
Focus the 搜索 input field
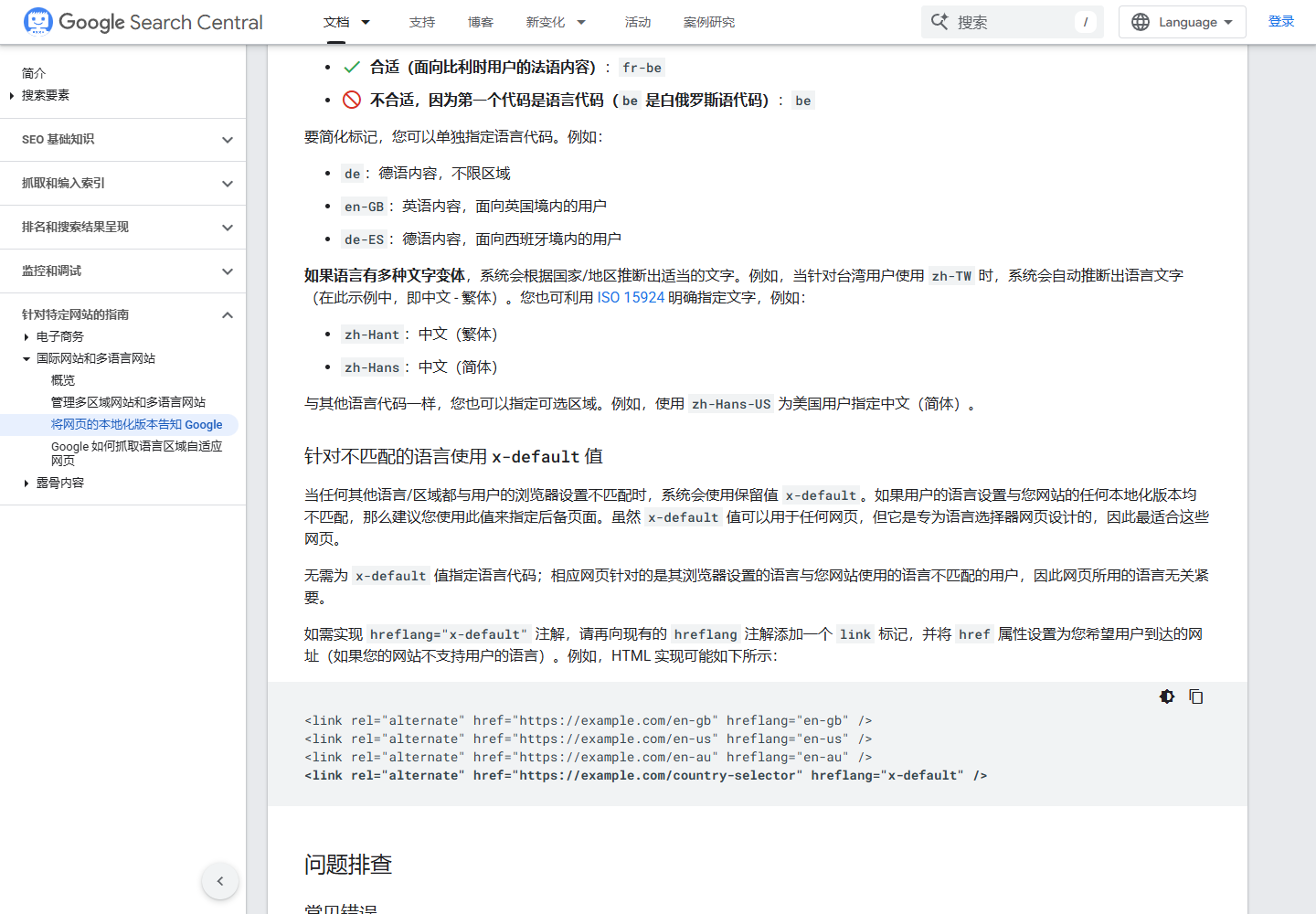[1013, 22]
